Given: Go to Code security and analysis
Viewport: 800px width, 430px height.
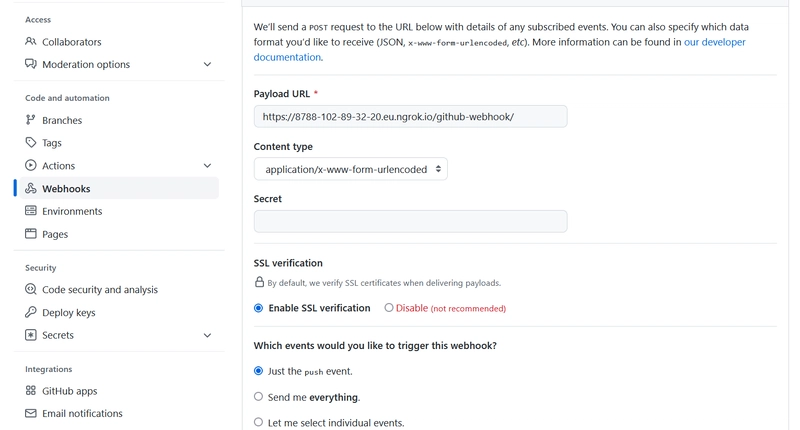Looking at the screenshot, I should click(99, 290).
